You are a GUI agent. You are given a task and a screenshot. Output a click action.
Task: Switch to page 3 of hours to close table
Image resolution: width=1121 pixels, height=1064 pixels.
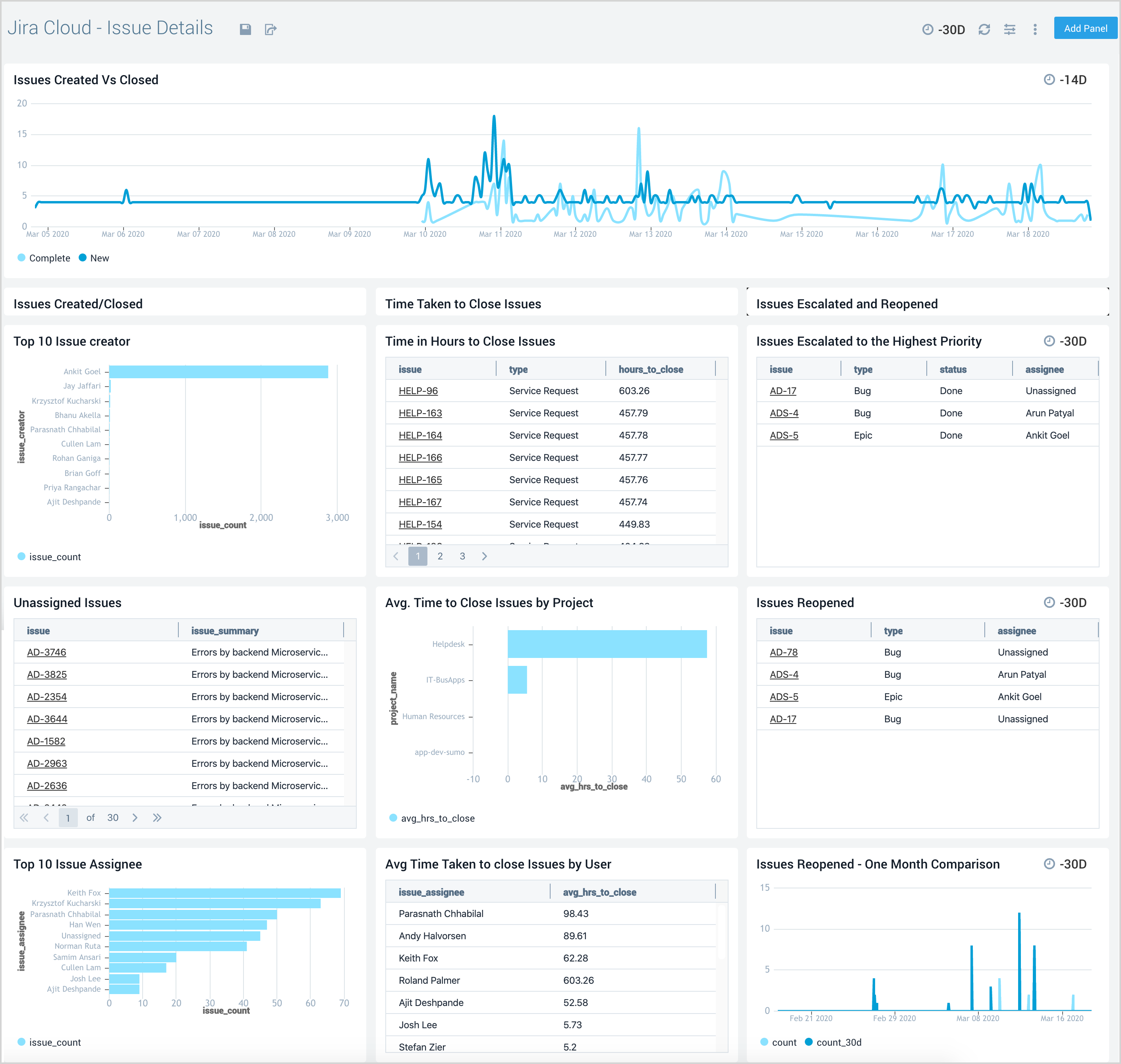pos(463,556)
